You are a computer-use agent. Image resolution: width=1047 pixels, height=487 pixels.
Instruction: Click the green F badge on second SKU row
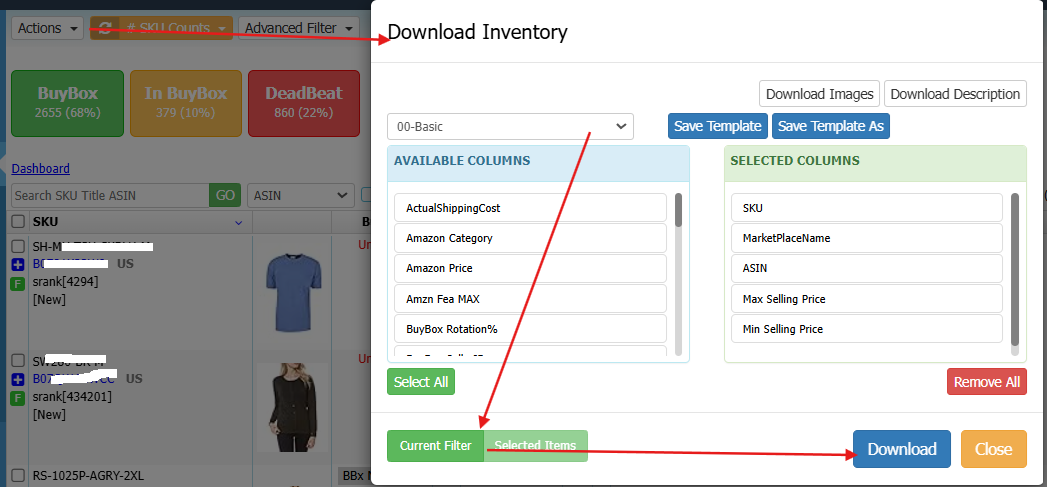(x=18, y=398)
